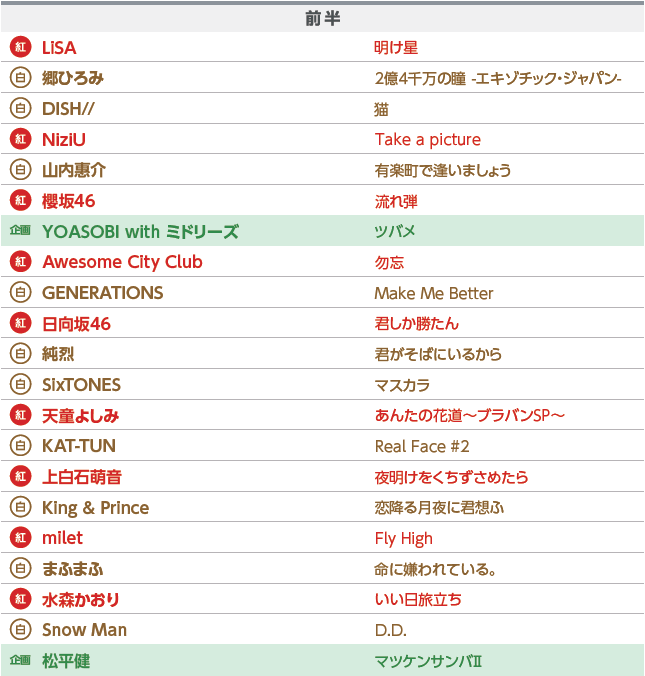Click the red 紅 badge beside Awesome City Club

20,262
